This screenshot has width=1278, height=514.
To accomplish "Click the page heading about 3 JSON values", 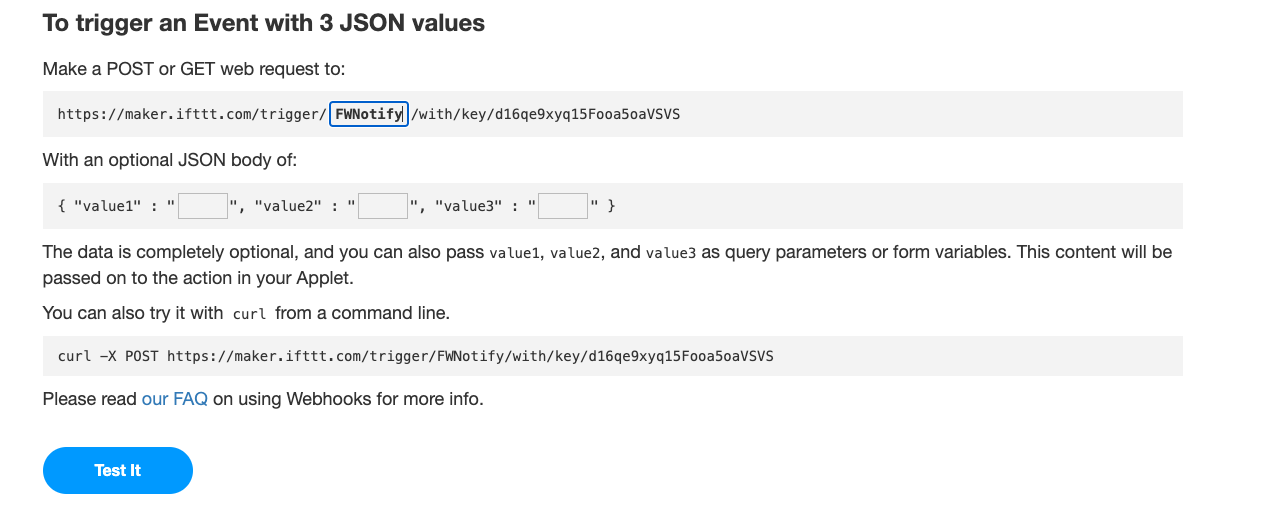I will pos(264,23).
